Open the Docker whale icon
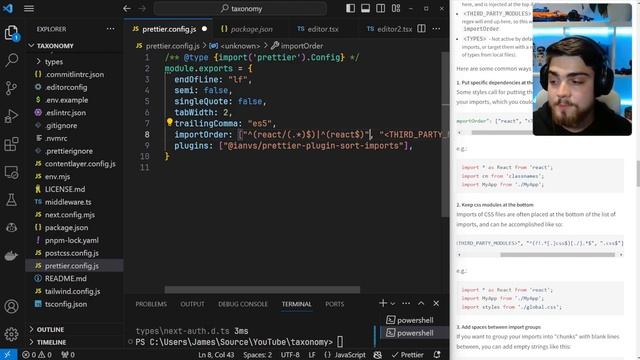The height and width of the screenshot is (360, 640). [x=11, y=256]
